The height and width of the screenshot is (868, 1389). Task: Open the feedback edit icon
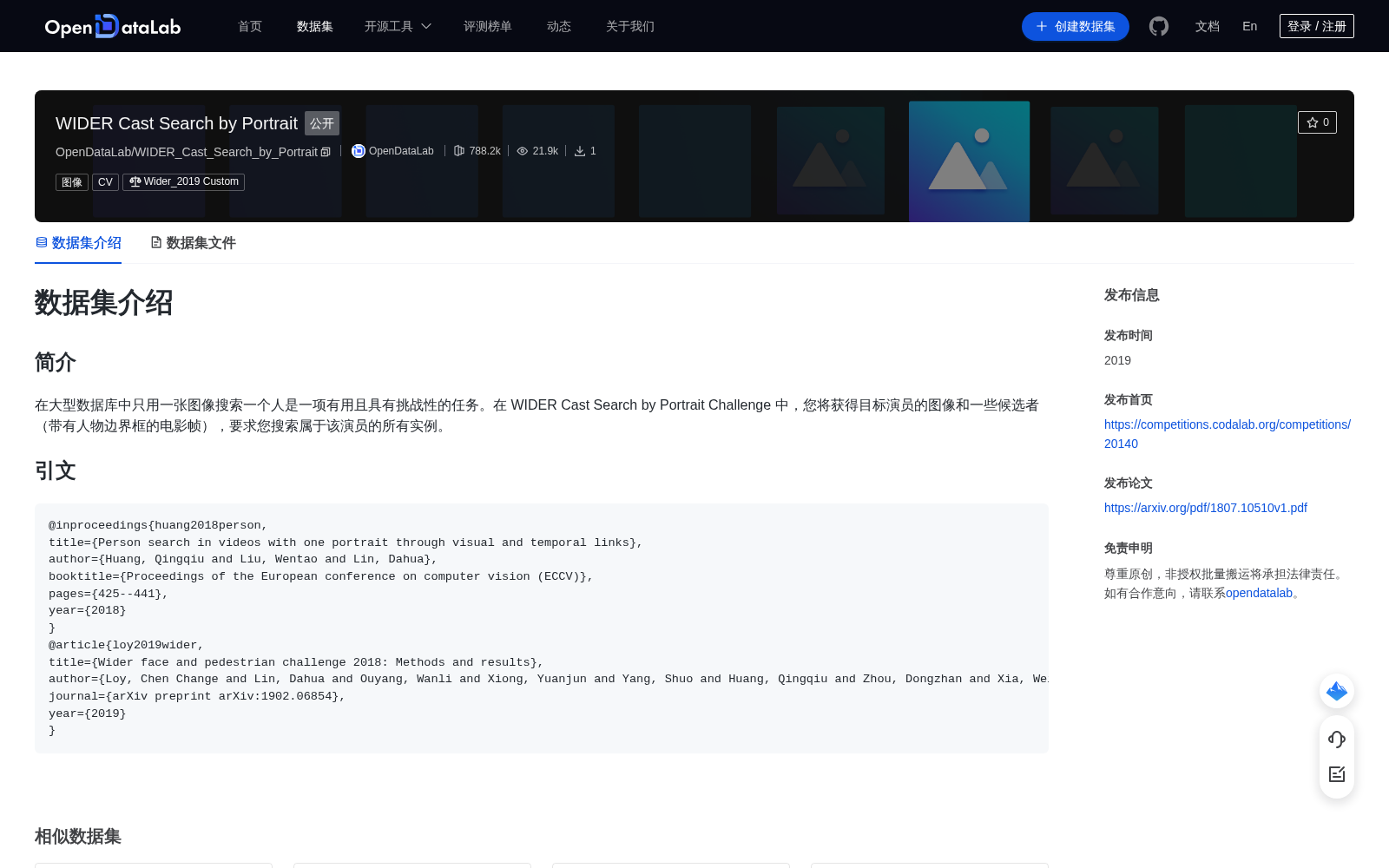(1337, 774)
